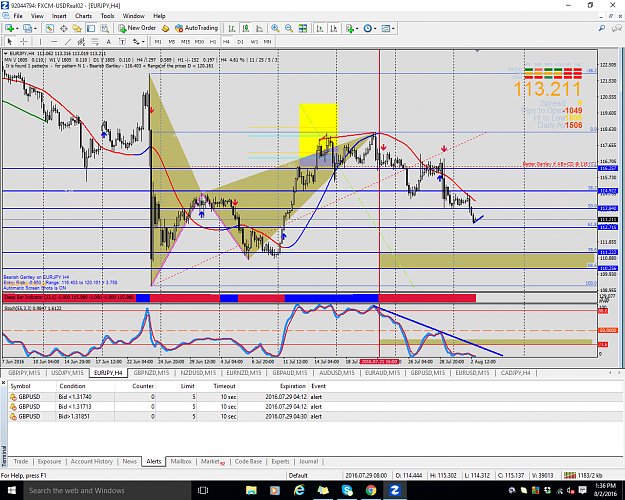
Task: Open the Charts menu
Action: [x=83, y=16]
